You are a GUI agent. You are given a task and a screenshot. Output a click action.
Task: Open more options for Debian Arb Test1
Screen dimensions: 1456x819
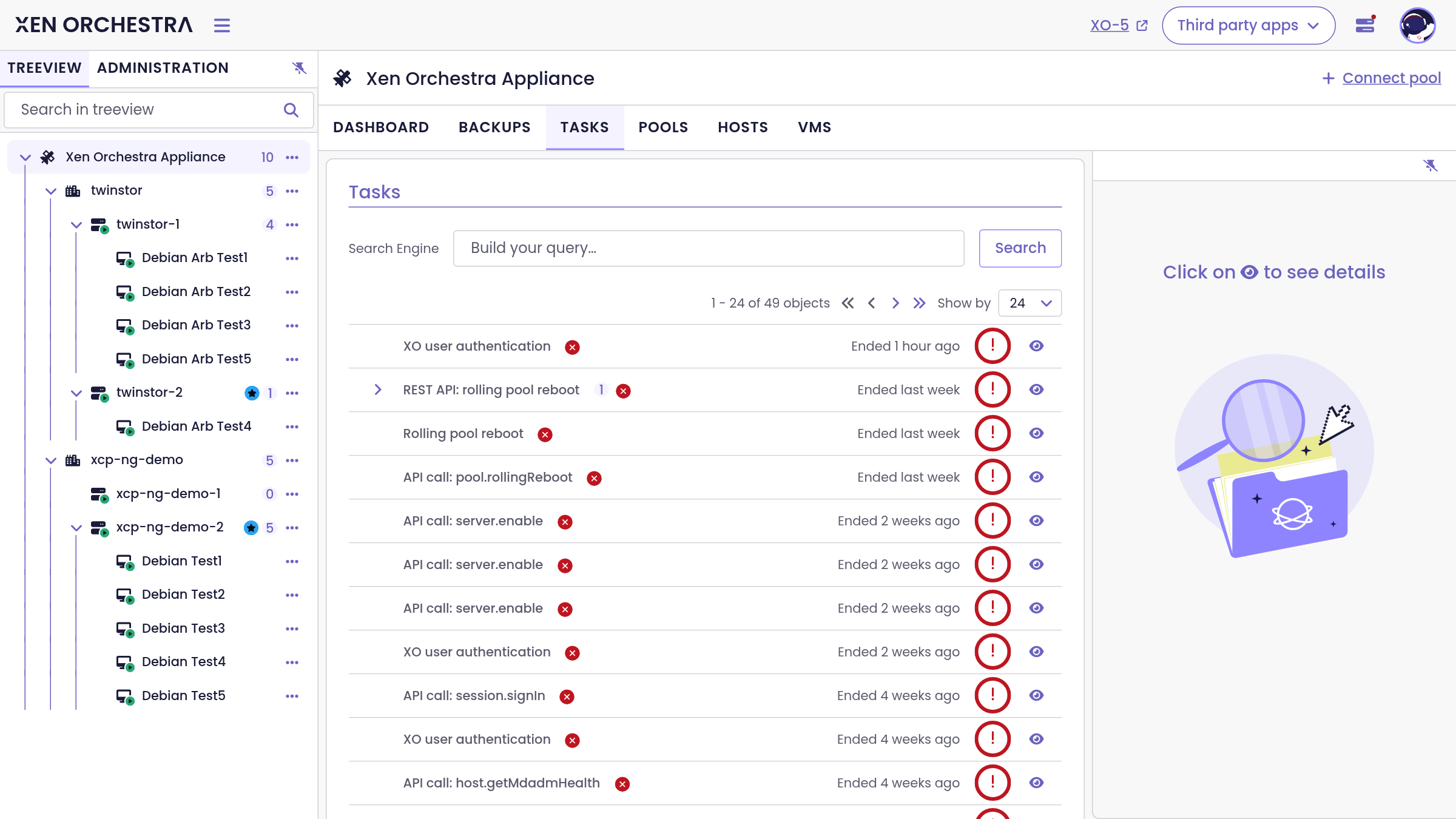click(292, 258)
